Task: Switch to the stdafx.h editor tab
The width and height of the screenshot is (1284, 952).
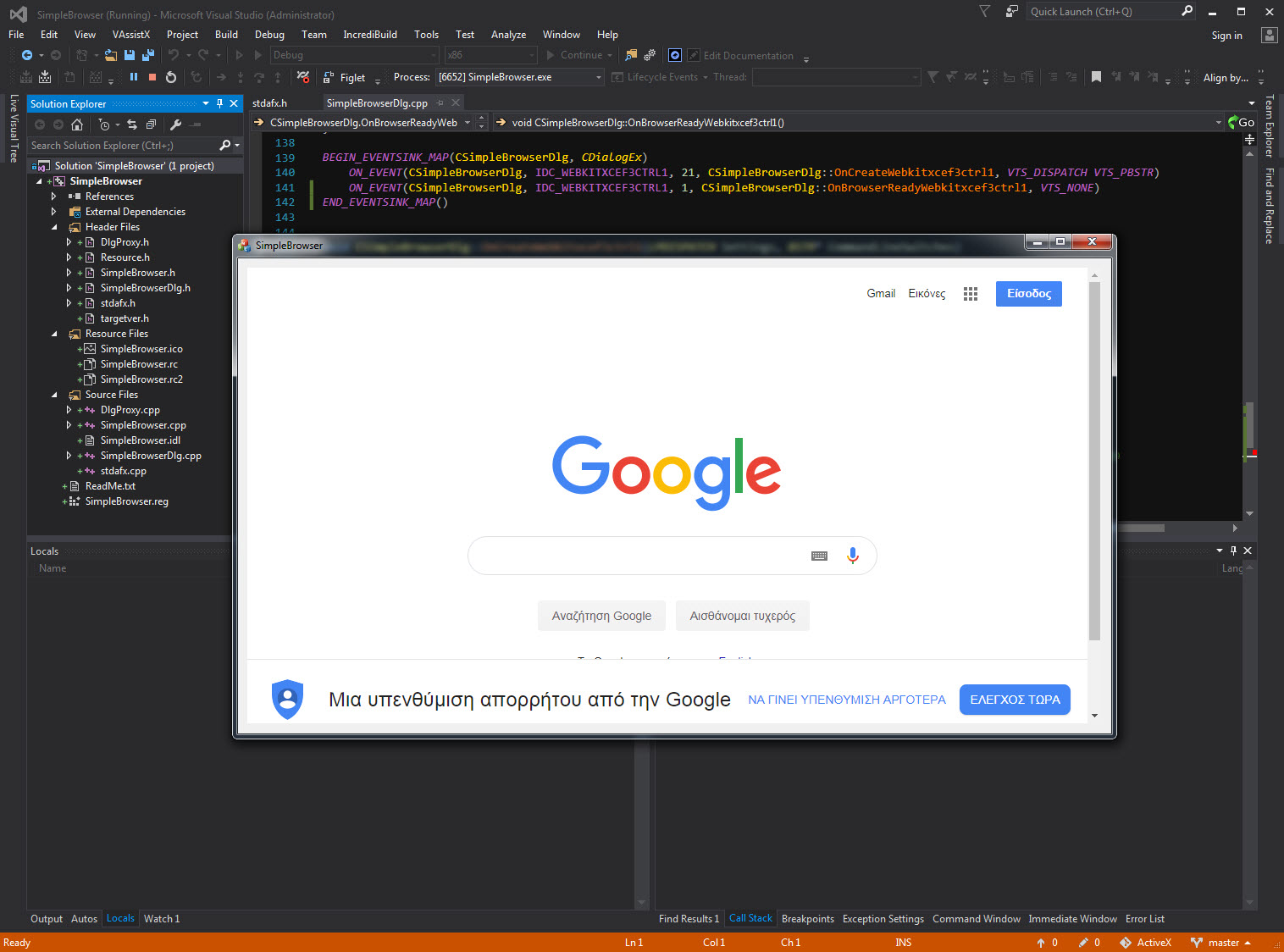Action: pyautogui.click(x=269, y=103)
